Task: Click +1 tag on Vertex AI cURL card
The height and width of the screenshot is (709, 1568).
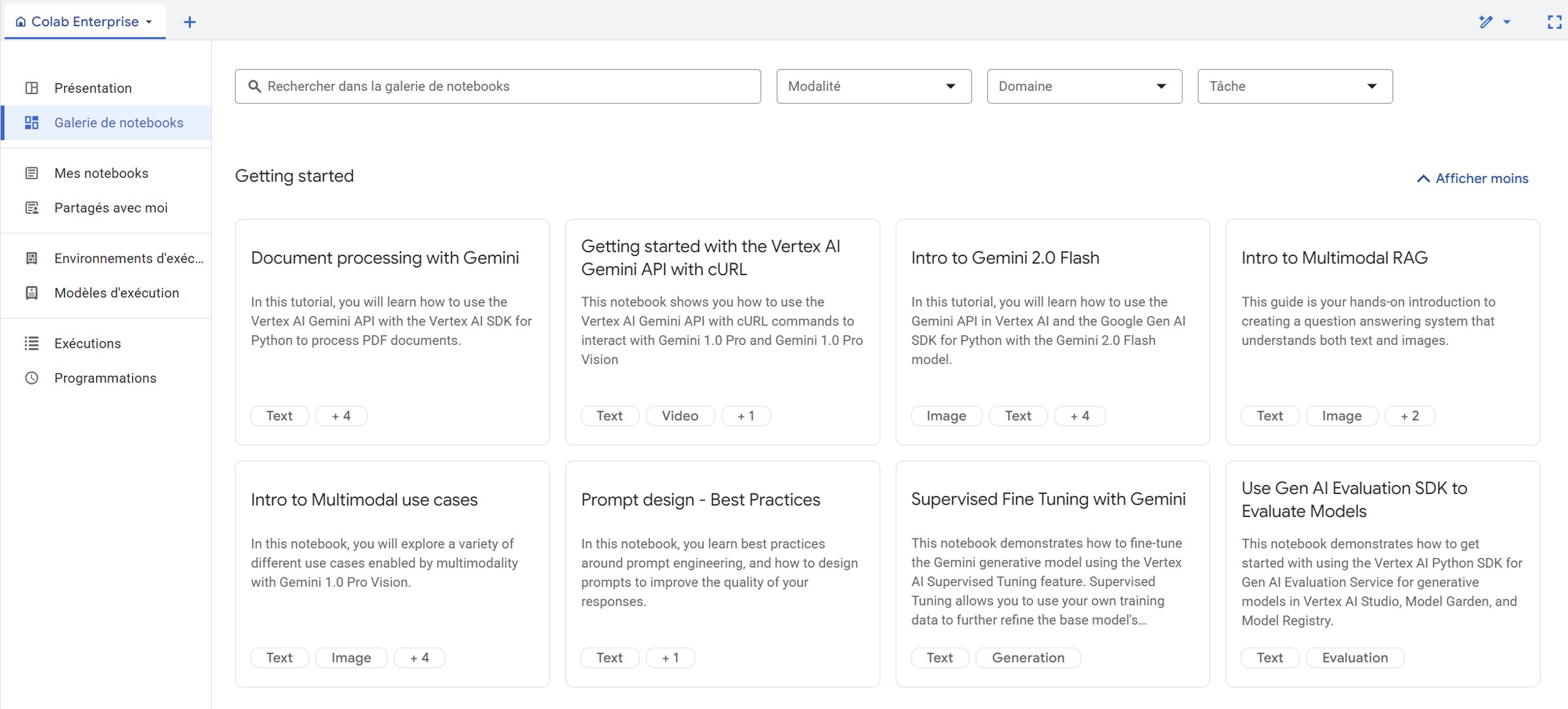Action: pyautogui.click(x=746, y=416)
